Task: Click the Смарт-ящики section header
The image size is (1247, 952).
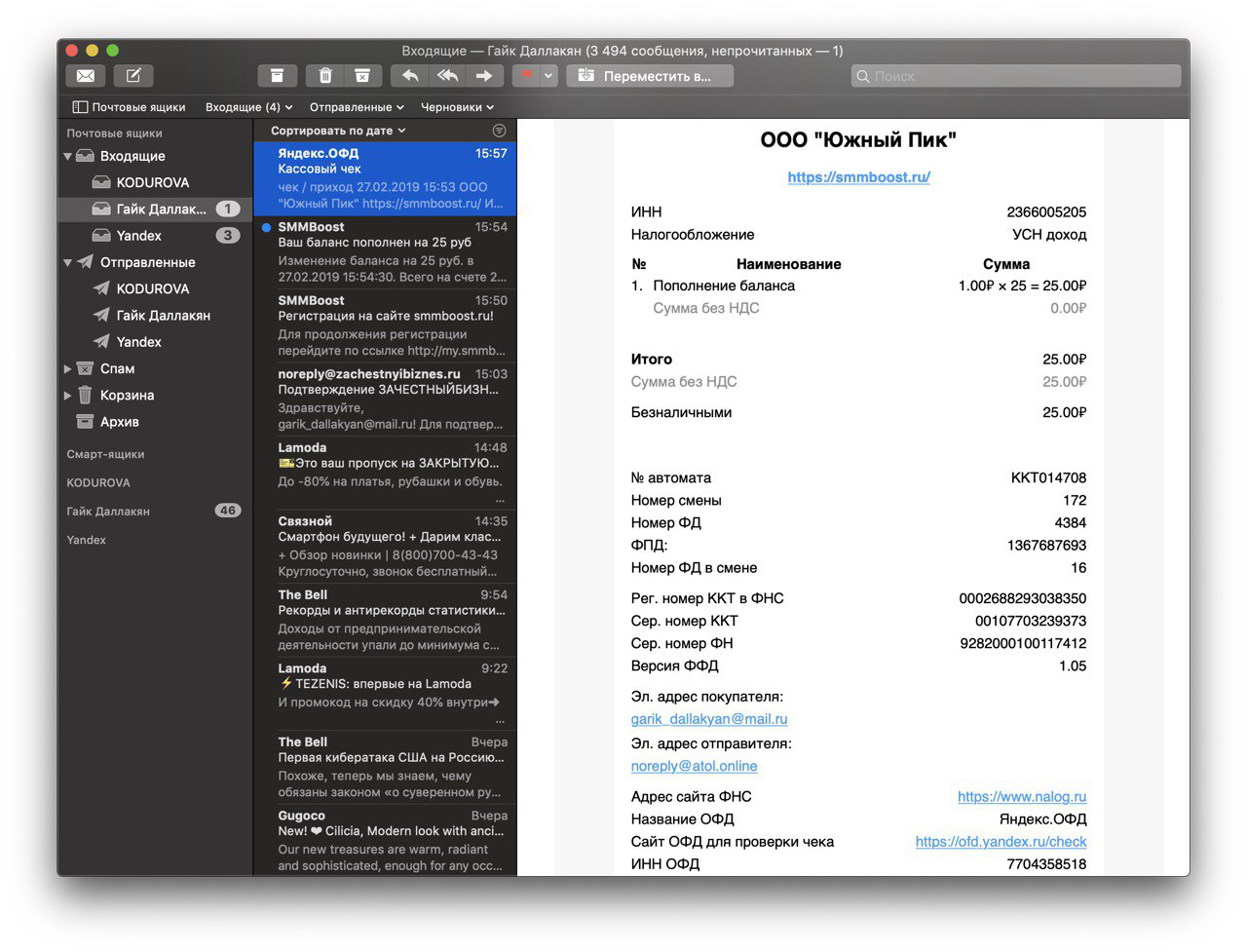Action: (x=105, y=454)
